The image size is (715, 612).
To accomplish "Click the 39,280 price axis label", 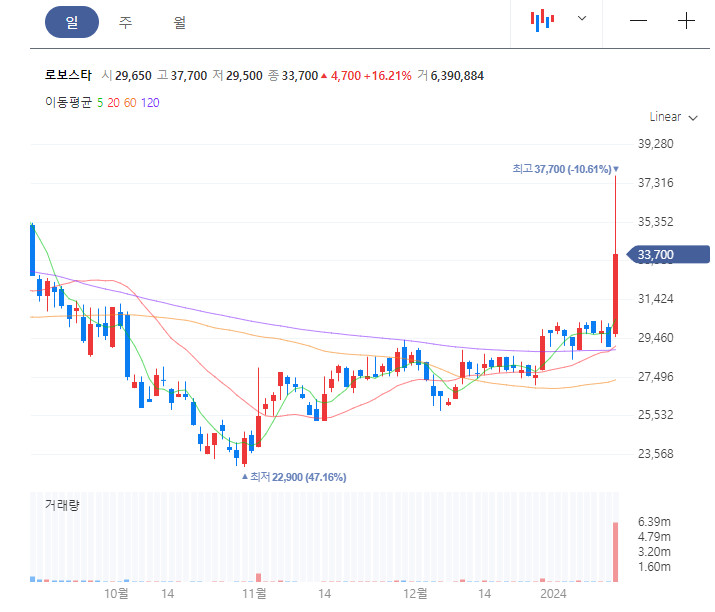I will point(656,144).
